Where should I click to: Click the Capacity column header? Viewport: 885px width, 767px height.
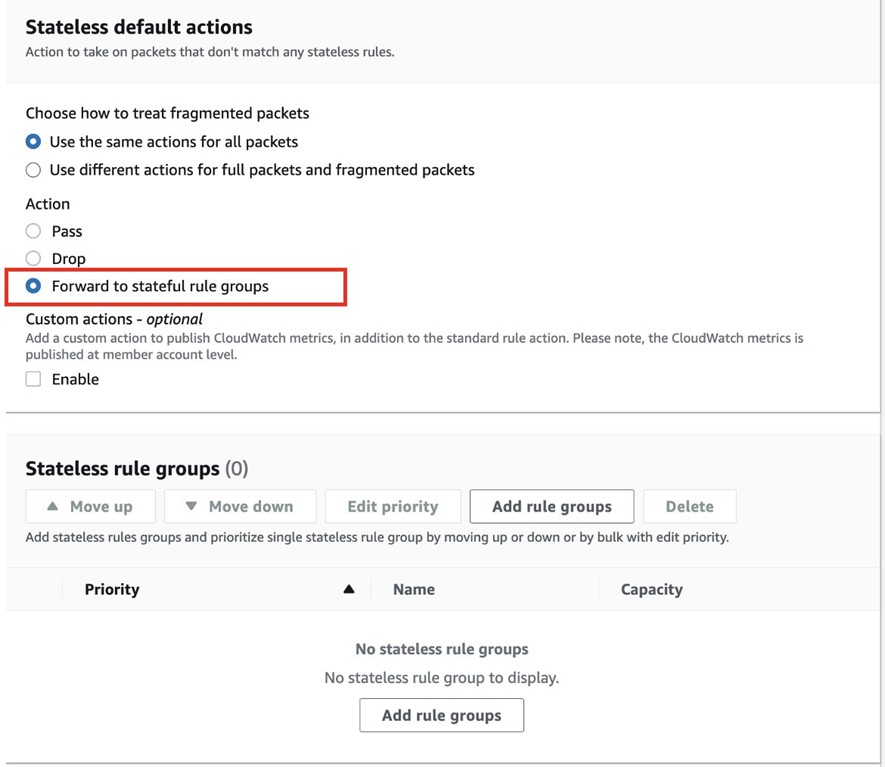click(x=651, y=589)
